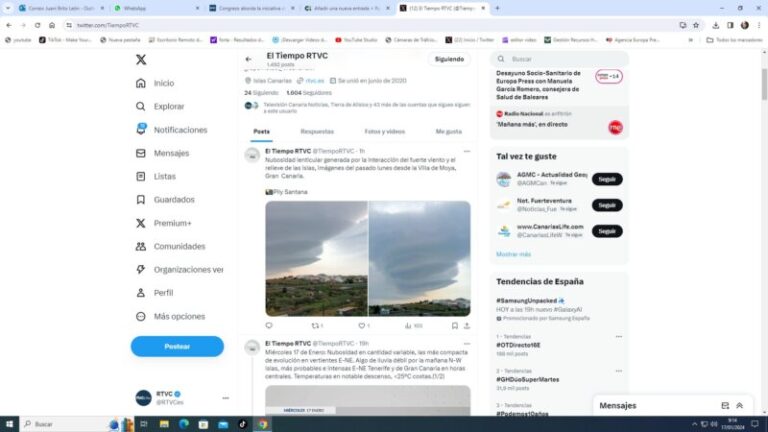This screenshot has height=432, width=768.
Task: Follow Not. Fuerteventura account
Action: tap(607, 205)
